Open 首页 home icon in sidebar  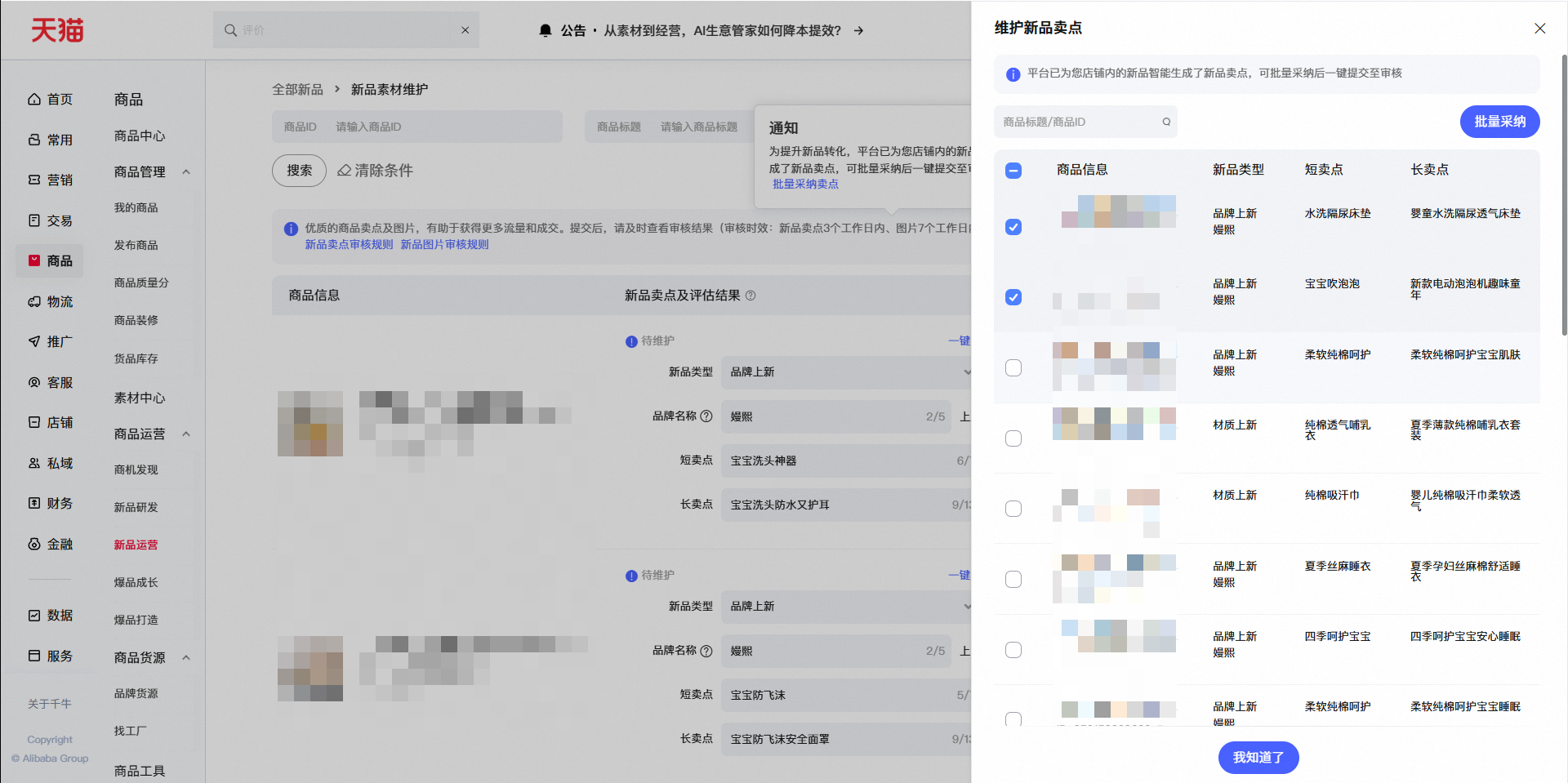(34, 99)
